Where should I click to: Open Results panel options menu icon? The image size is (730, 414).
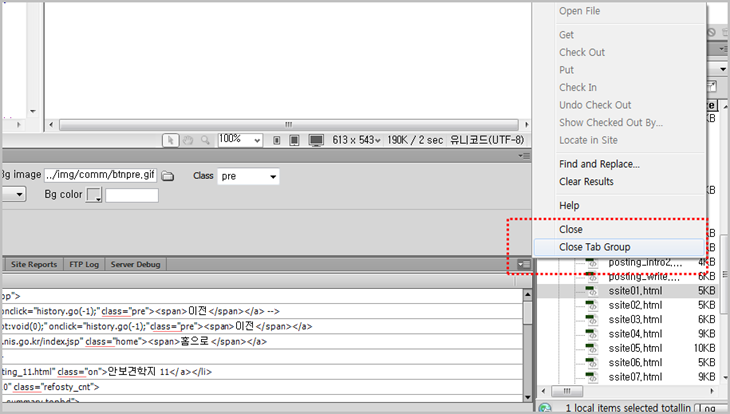[x=524, y=265]
